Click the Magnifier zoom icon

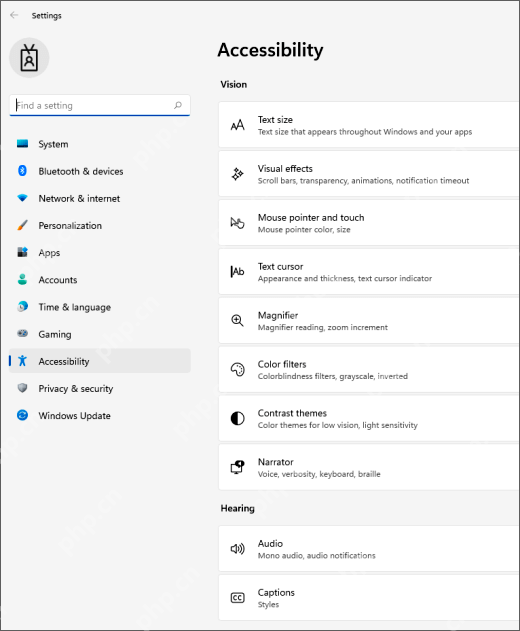pyautogui.click(x=237, y=321)
